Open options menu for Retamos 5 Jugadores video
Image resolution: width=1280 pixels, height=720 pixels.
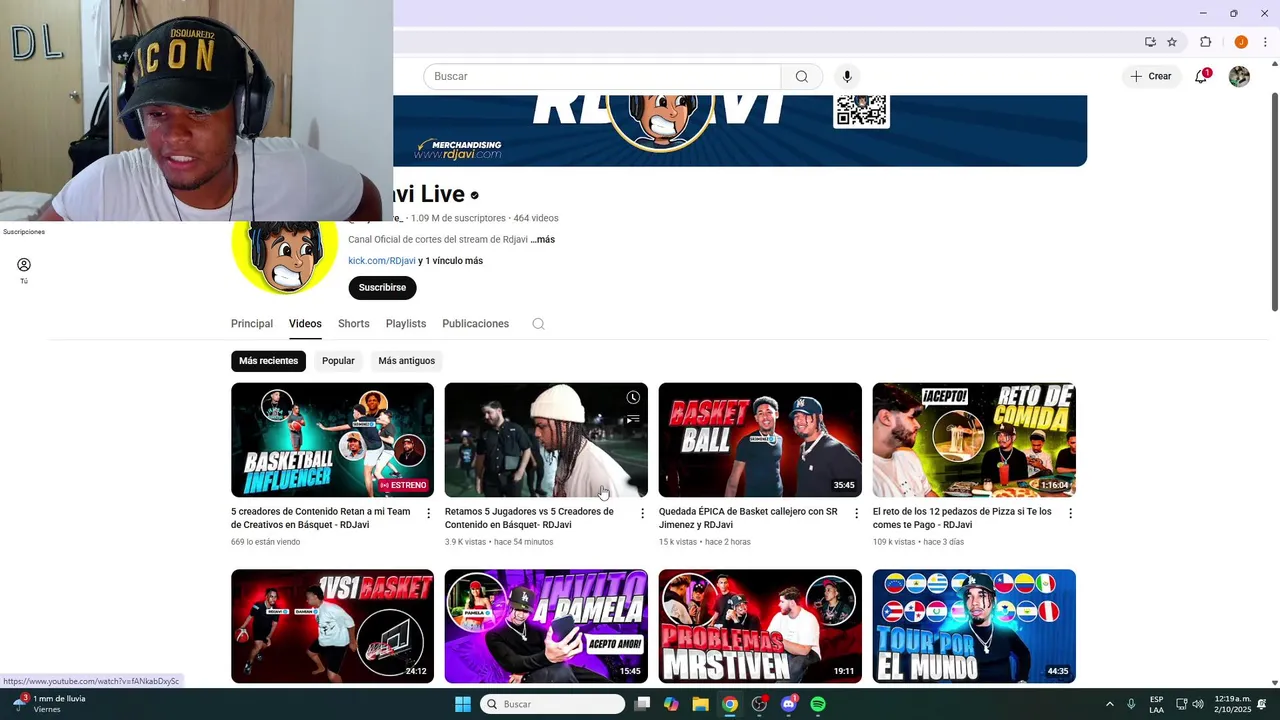point(643,513)
